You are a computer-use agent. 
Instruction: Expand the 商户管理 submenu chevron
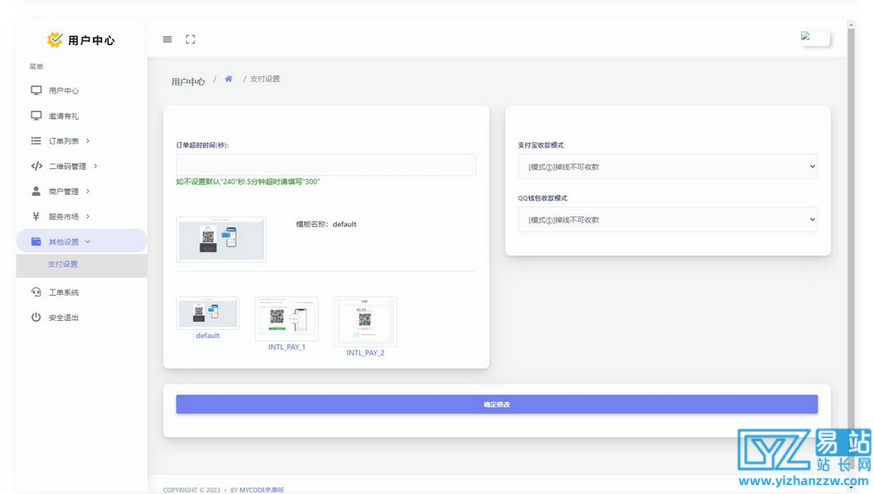point(88,191)
